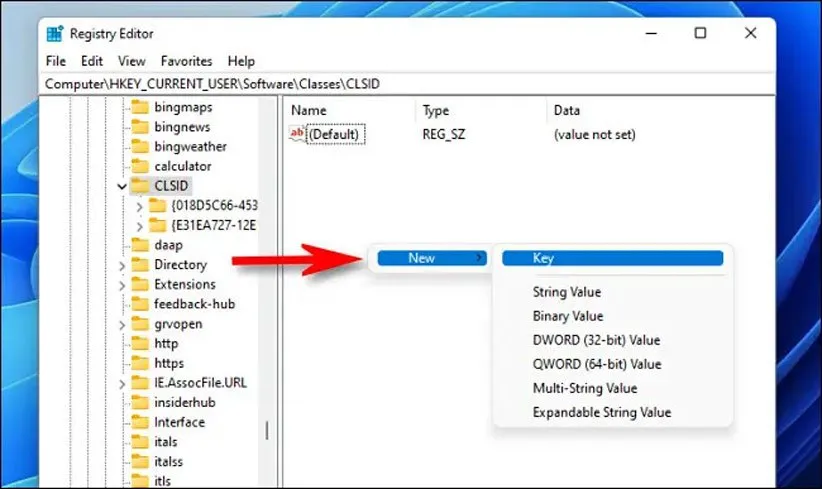Image resolution: width=822 pixels, height=489 pixels.
Task: Choose Key from the New submenu
Action: [x=612, y=258]
